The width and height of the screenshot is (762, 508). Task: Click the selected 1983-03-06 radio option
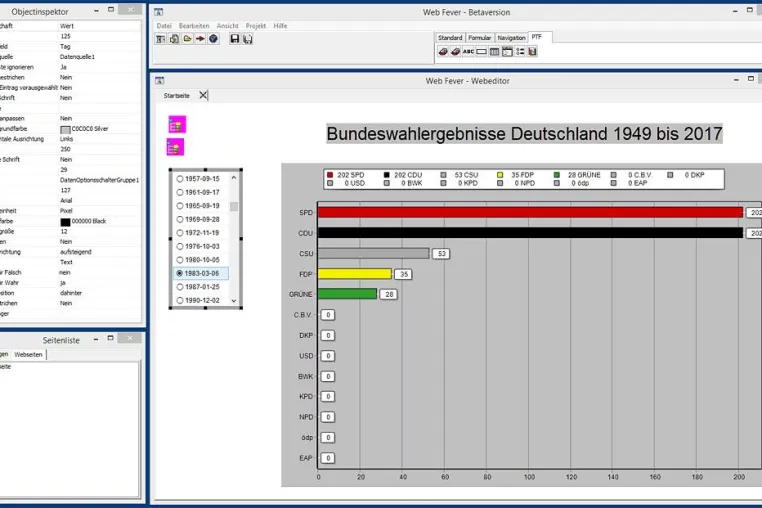(x=180, y=274)
